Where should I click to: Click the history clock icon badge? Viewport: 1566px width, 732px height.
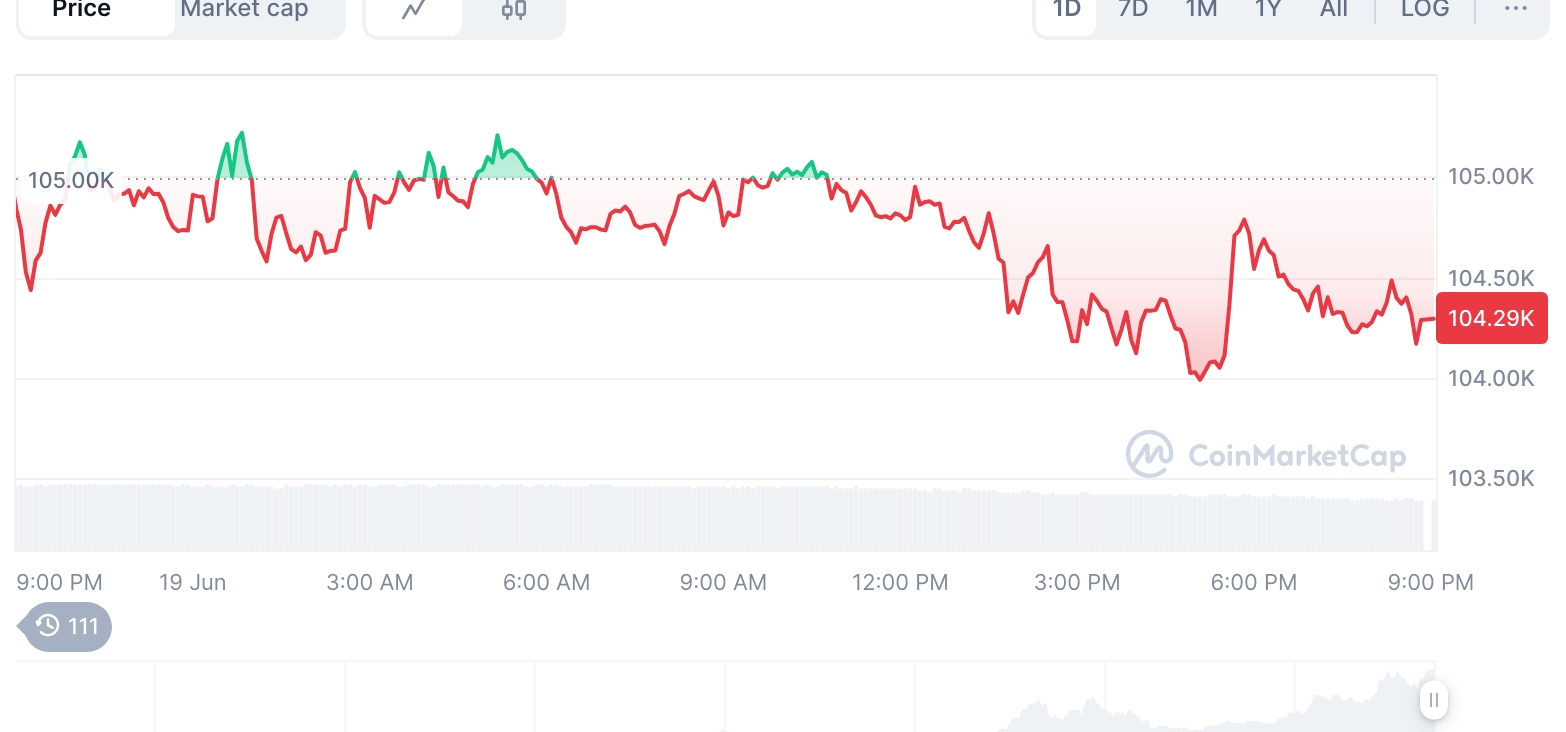click(x=67, y=627)
